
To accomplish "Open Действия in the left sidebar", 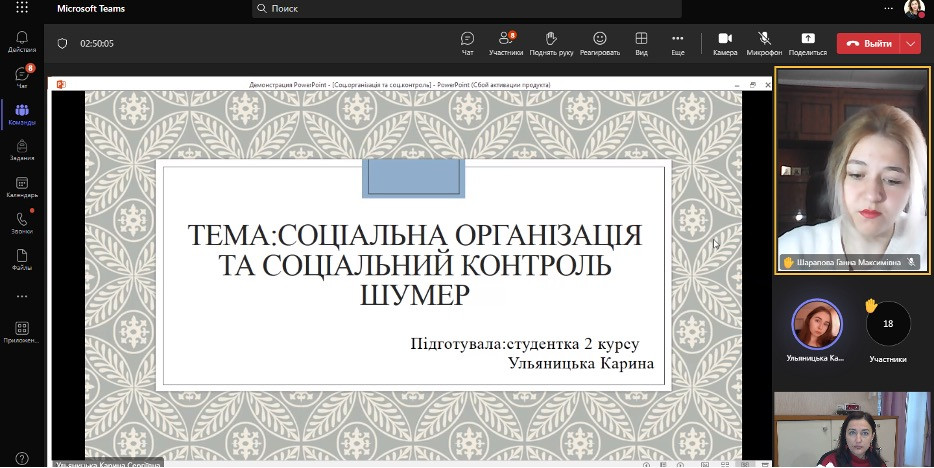I will point(21,41).
